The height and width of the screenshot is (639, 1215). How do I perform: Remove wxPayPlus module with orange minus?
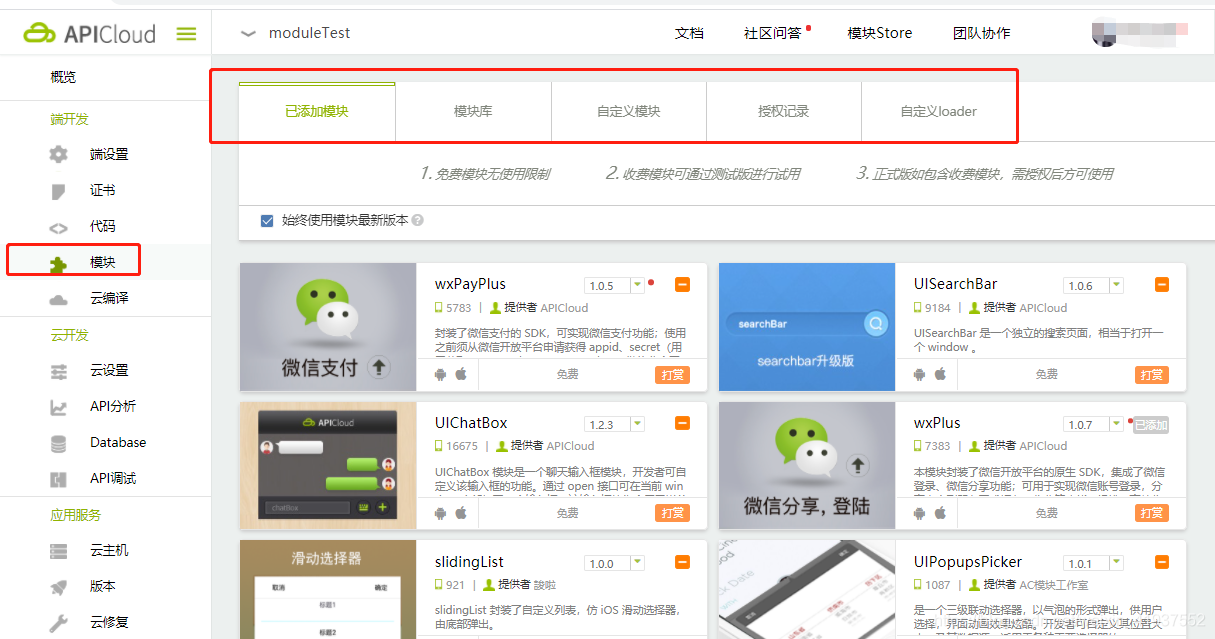(682, 285)
